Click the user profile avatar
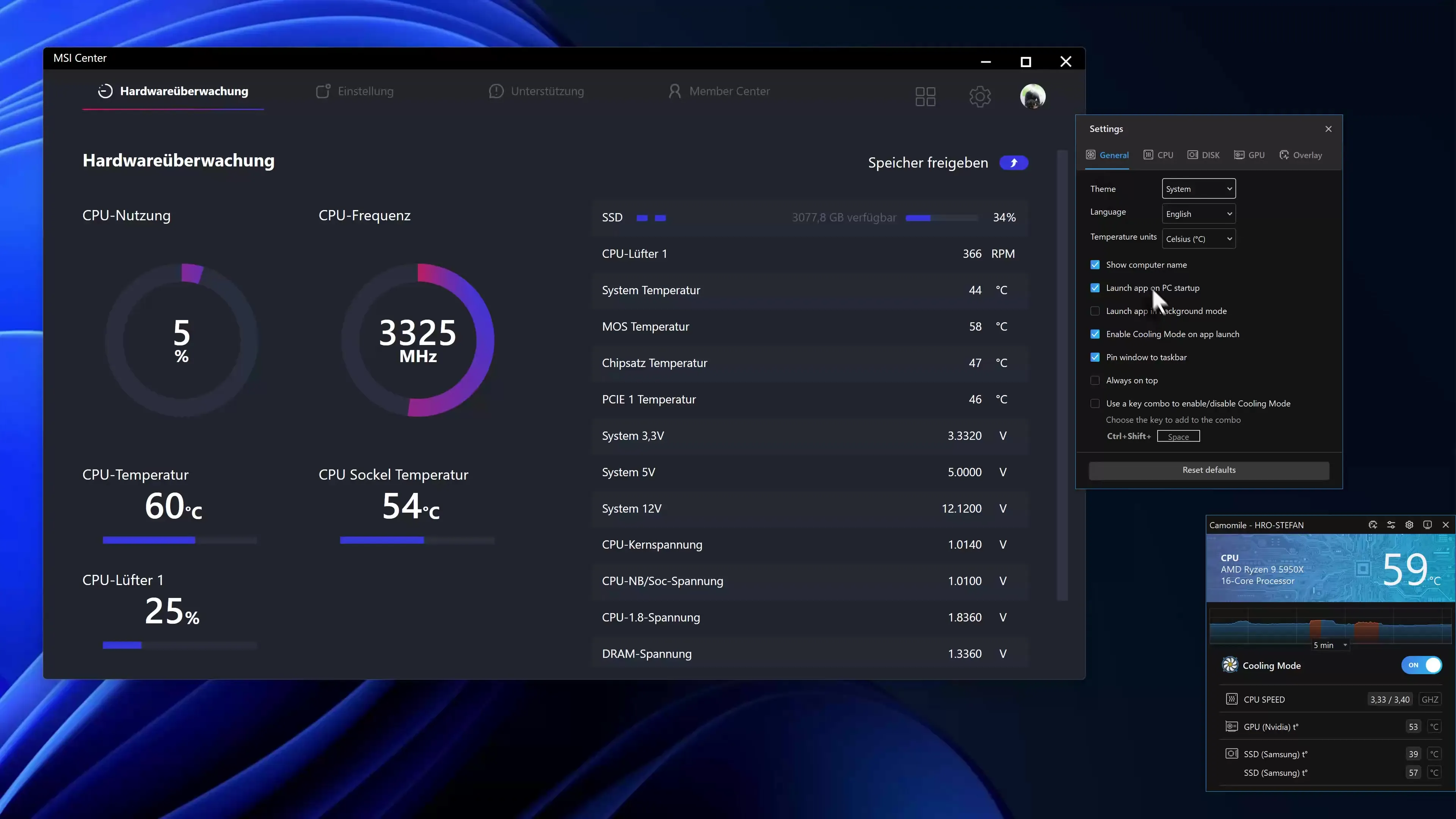The width and height of the screenshot is (1456, 819). [x=1032, y=96]
